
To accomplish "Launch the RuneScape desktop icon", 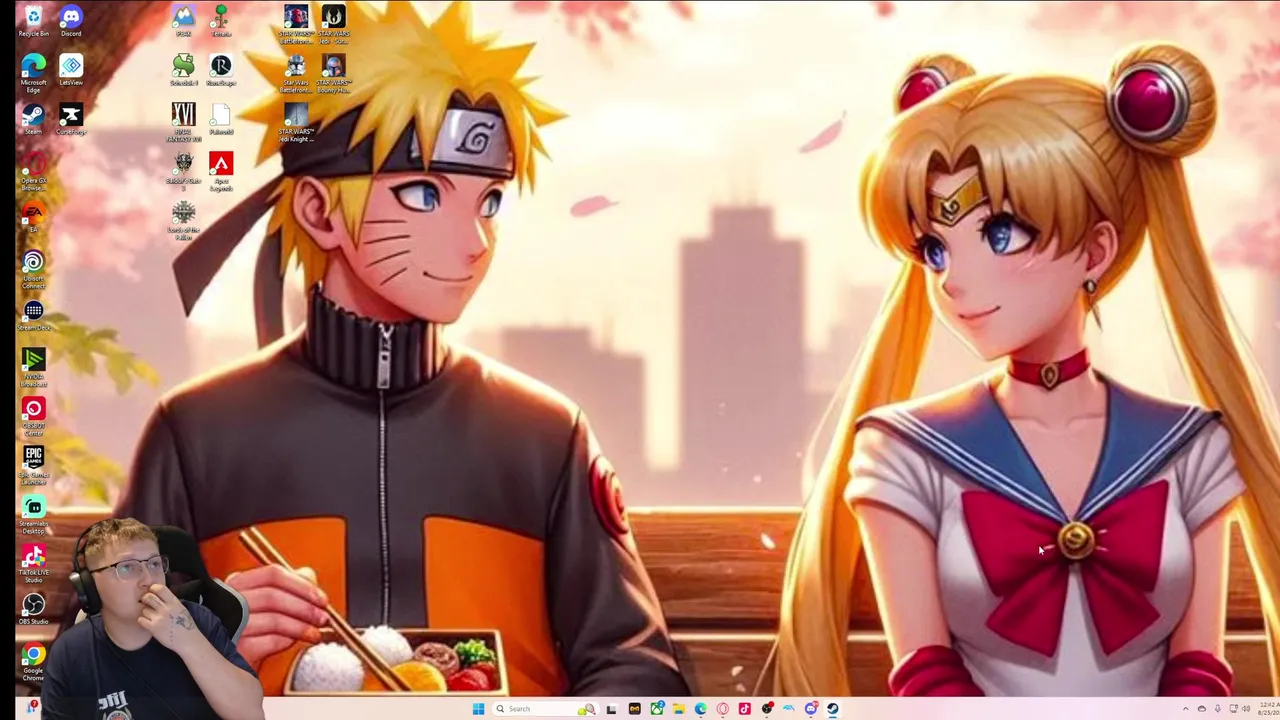I will (221, 70).
